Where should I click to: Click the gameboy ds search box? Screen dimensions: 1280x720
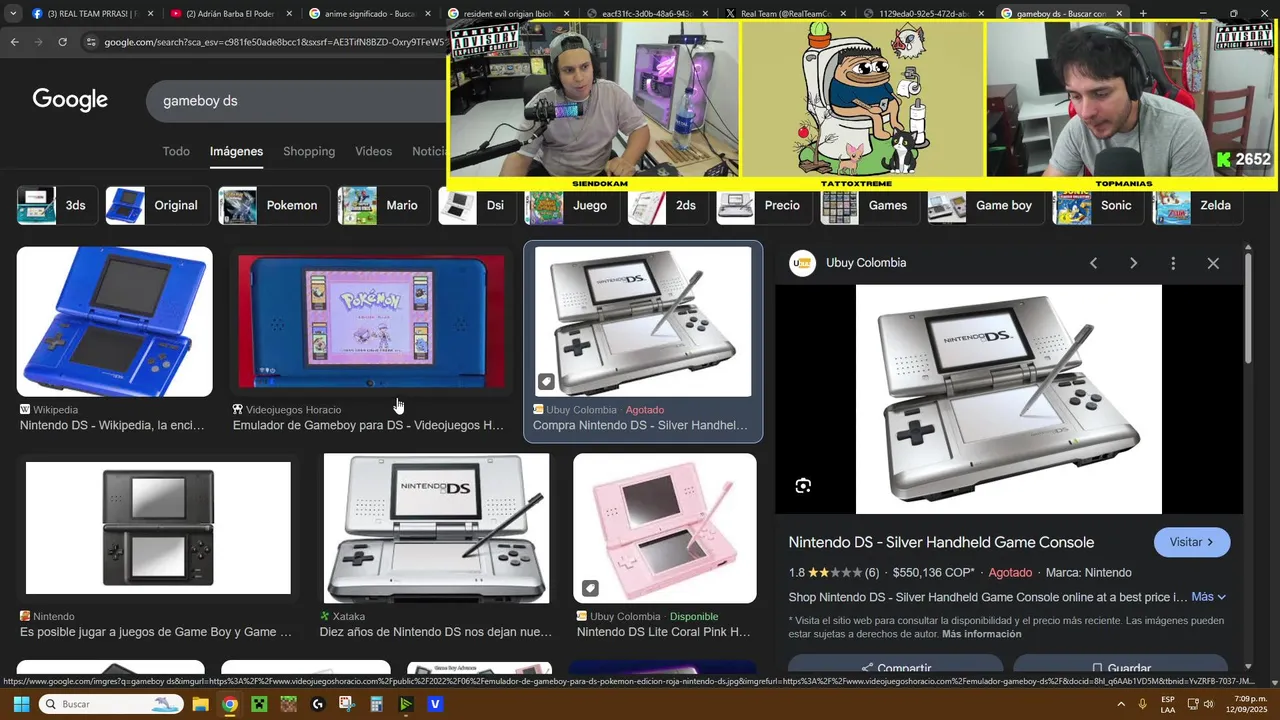coord(295,101)
